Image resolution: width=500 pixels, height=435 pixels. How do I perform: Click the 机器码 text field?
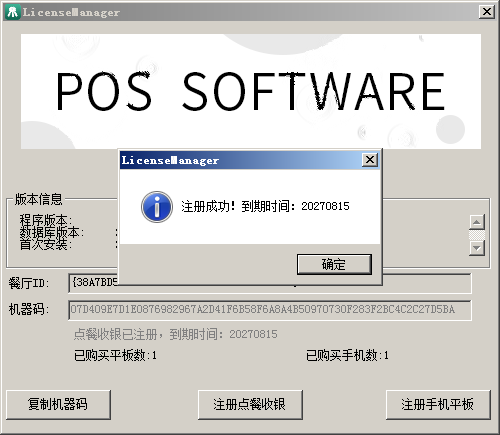pyautogui.click(x=270, y=310)
